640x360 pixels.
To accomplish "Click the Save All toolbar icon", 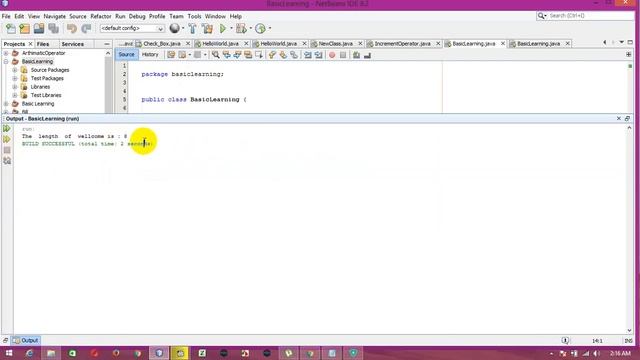I will [53, 29].
